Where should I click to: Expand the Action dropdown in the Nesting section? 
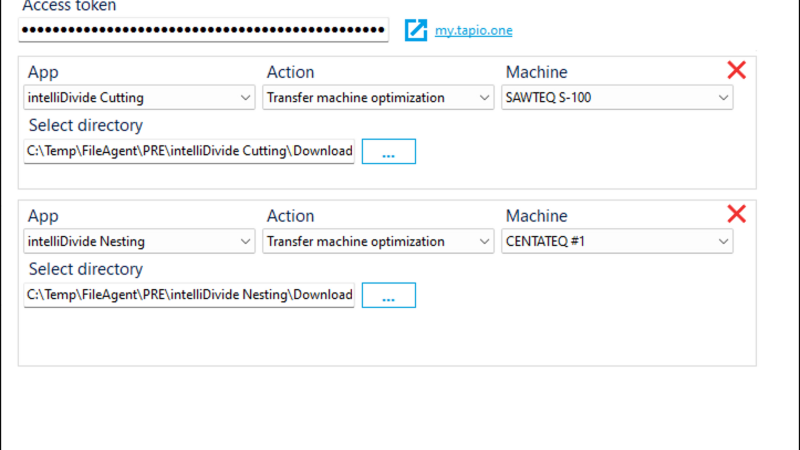tap(378, 241)
